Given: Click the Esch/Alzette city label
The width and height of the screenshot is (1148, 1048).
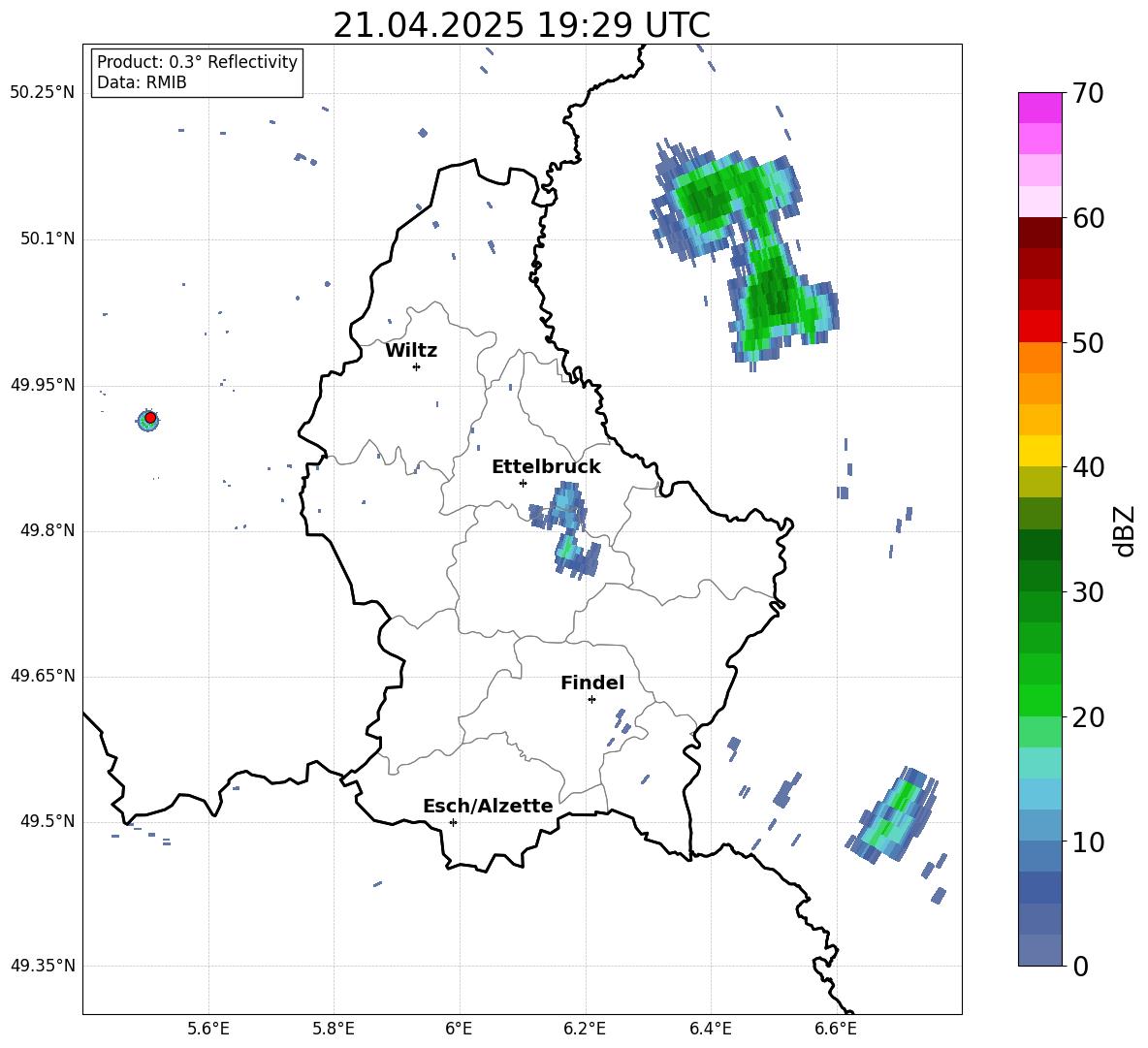Looking at the screenshot, I should pyautogui.click(x=488, y=806).
